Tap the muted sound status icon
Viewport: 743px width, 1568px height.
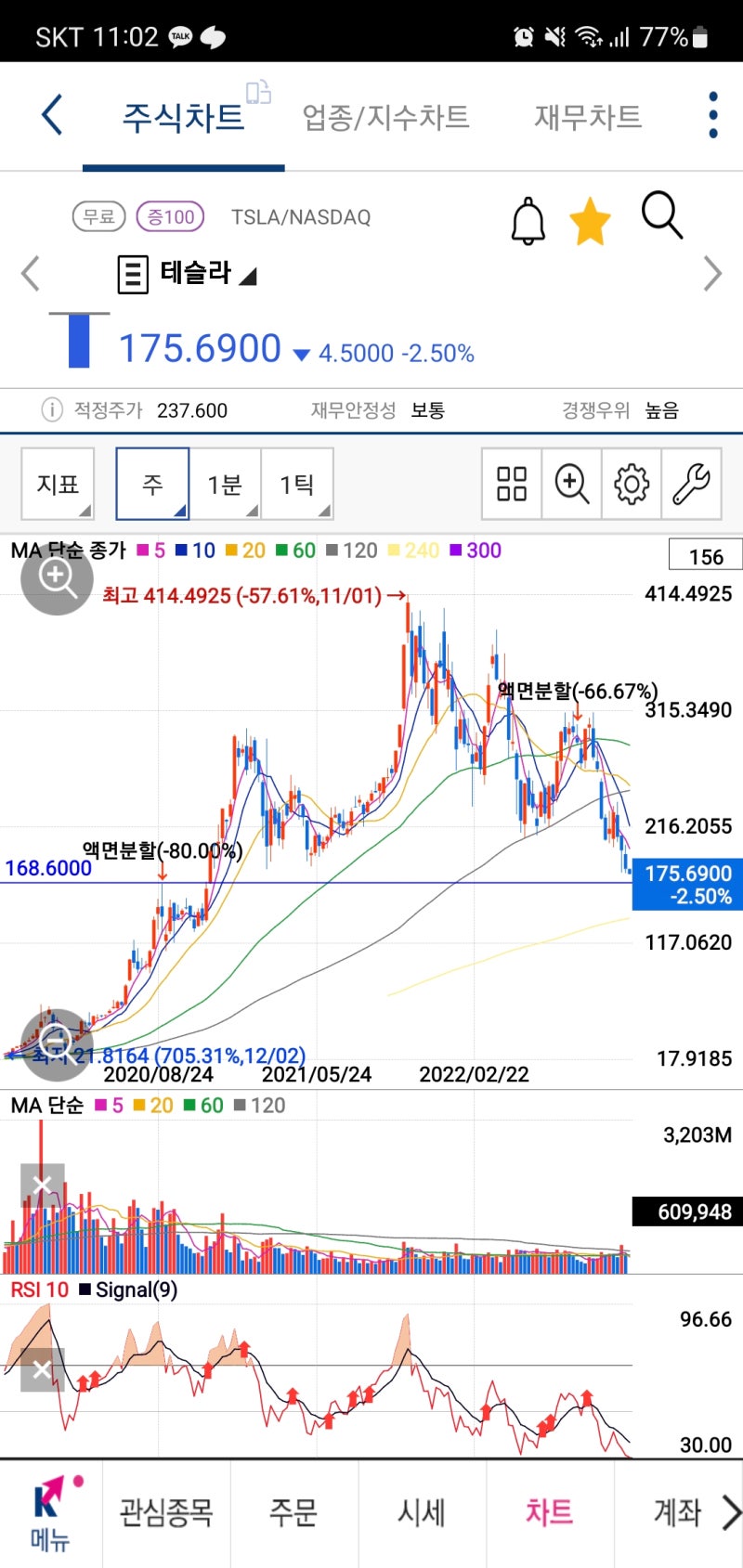pos(555,37)
